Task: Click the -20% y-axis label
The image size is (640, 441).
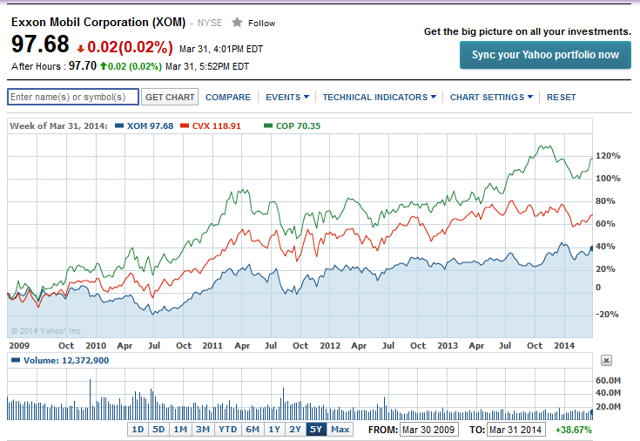Action: pos(607,314)
